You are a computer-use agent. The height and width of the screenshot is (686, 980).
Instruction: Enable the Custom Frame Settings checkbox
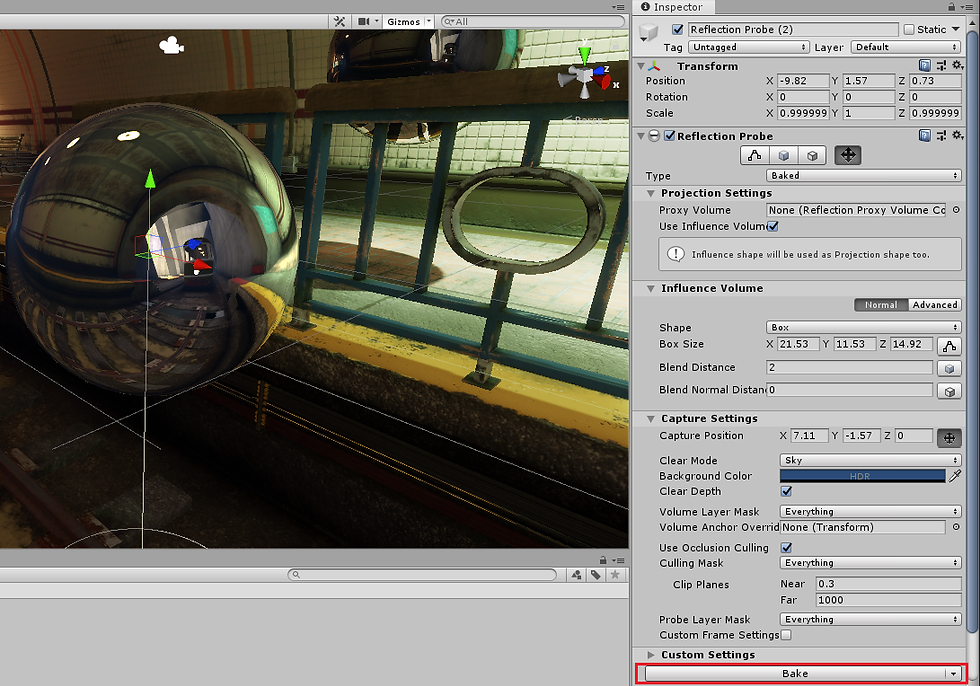coord(786,635)
